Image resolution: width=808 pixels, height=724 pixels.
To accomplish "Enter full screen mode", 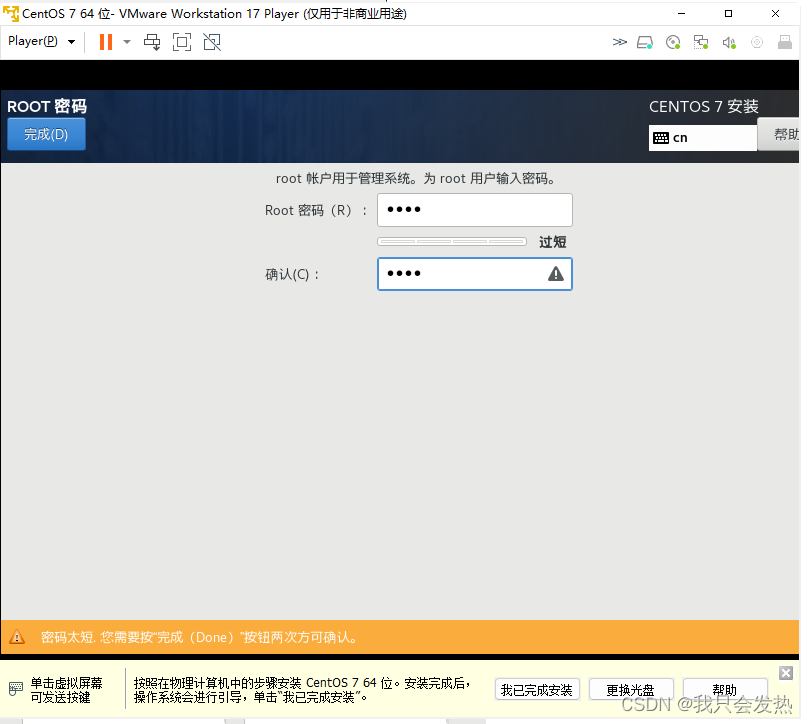I will point(182,42).
